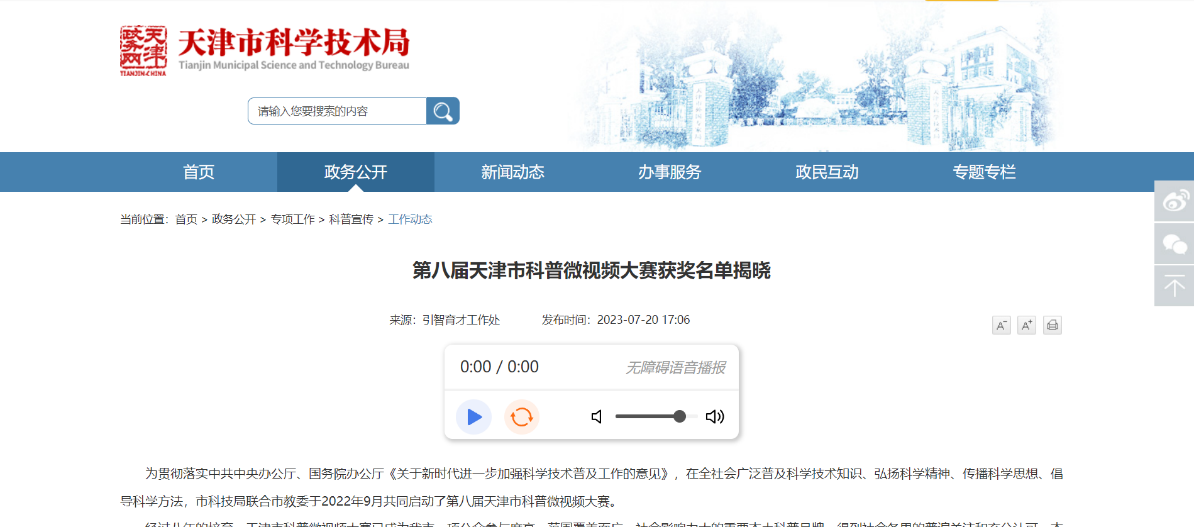Open the 首页 navigation tab

tap(199, 172)
